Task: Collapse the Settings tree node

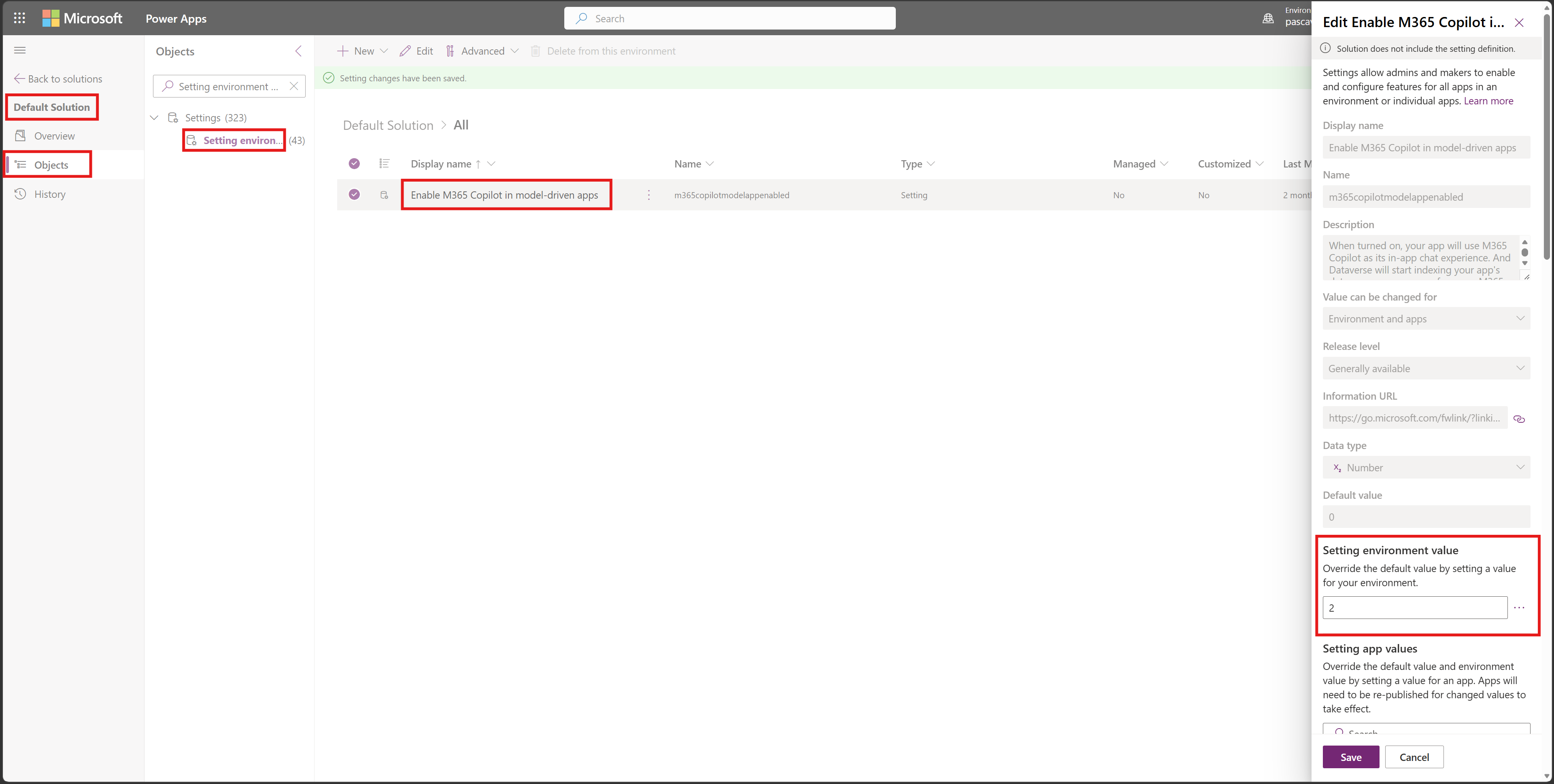Action: [x=155, y=118]
